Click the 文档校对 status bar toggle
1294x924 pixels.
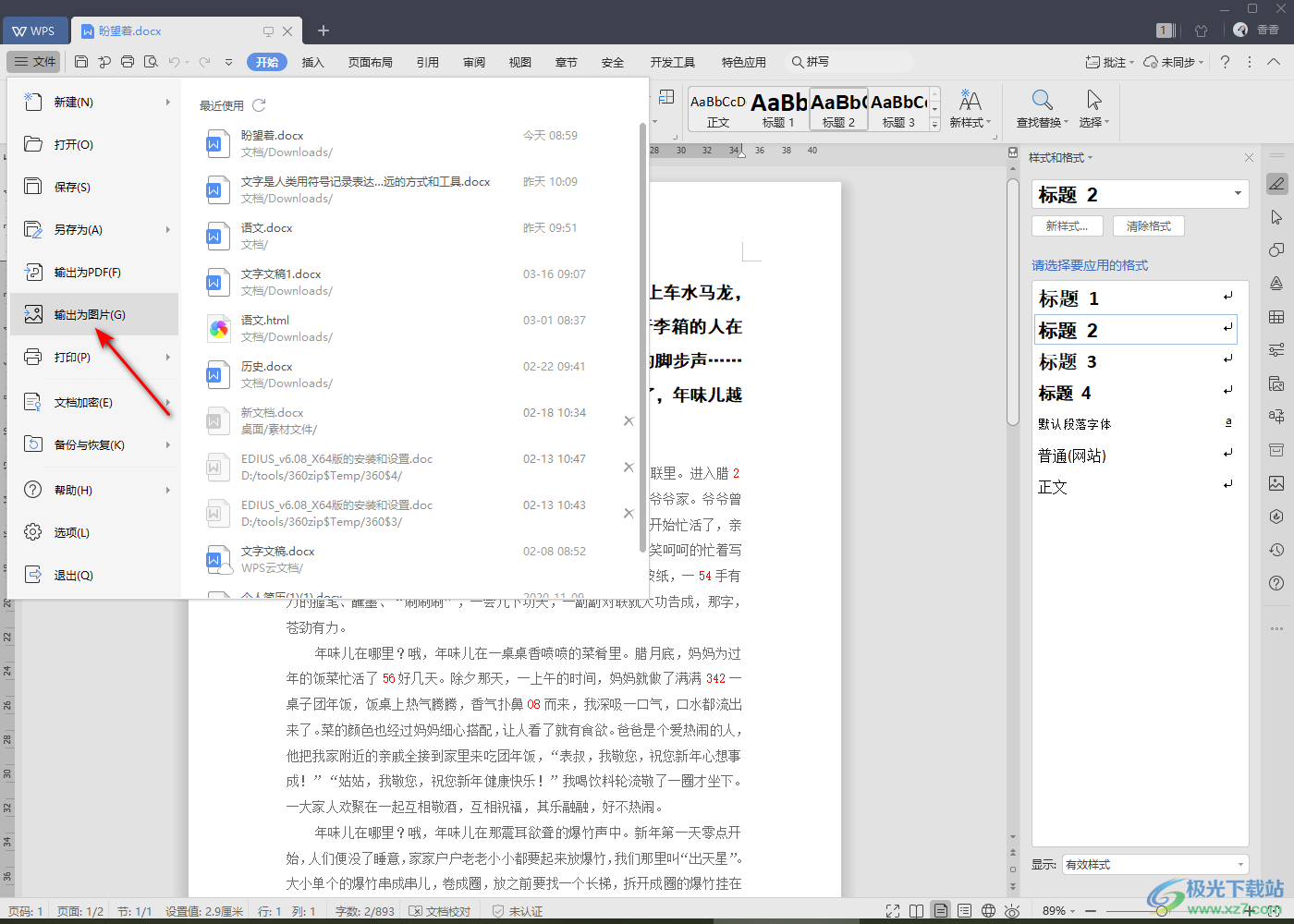coord(440,911)
